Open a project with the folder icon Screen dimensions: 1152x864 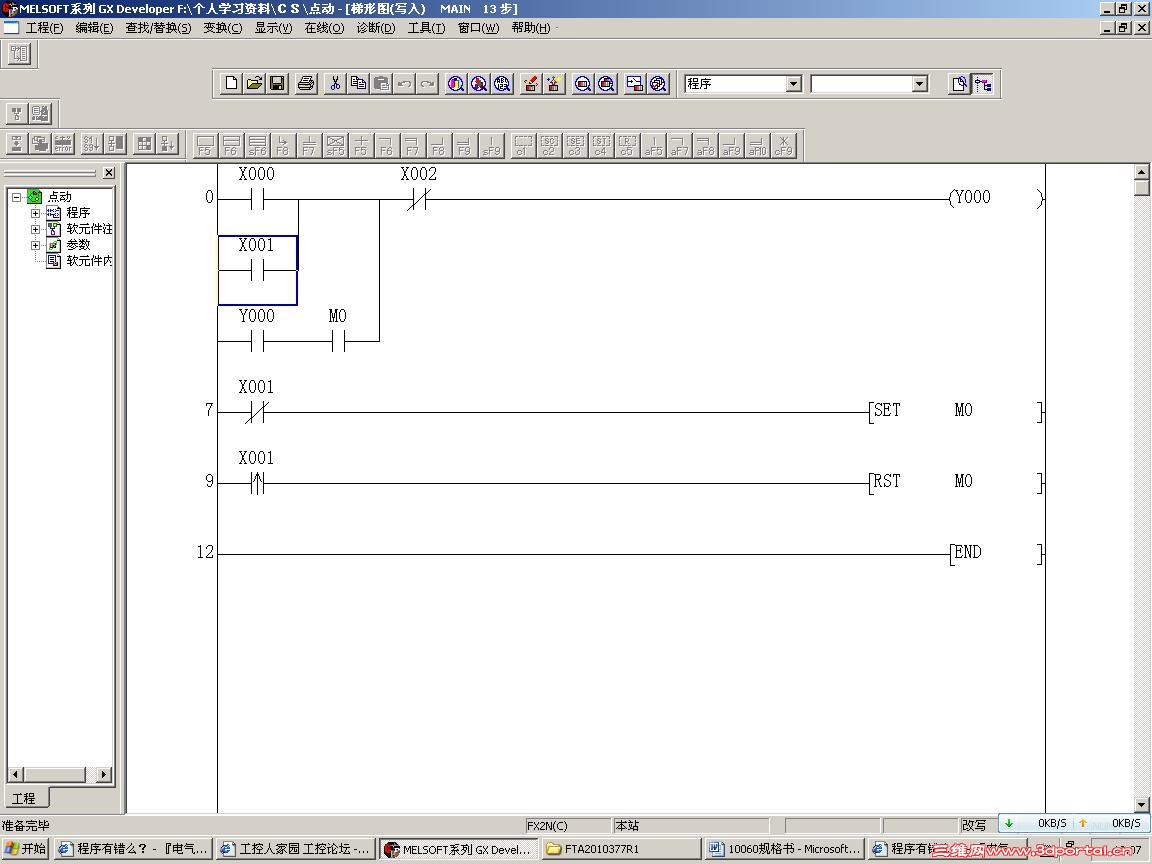pos(254,83)
